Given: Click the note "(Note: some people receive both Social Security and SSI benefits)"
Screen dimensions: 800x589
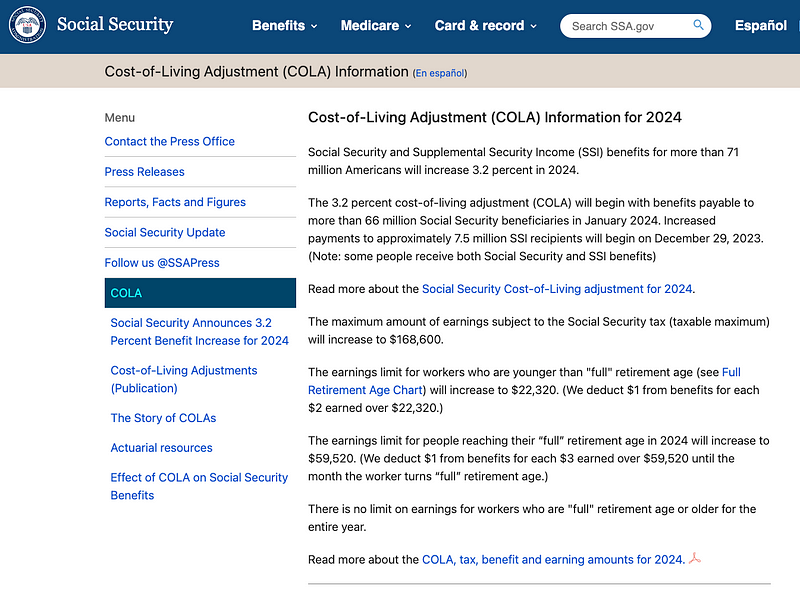Looking at the screenshot, I should [x=482, y=256].
